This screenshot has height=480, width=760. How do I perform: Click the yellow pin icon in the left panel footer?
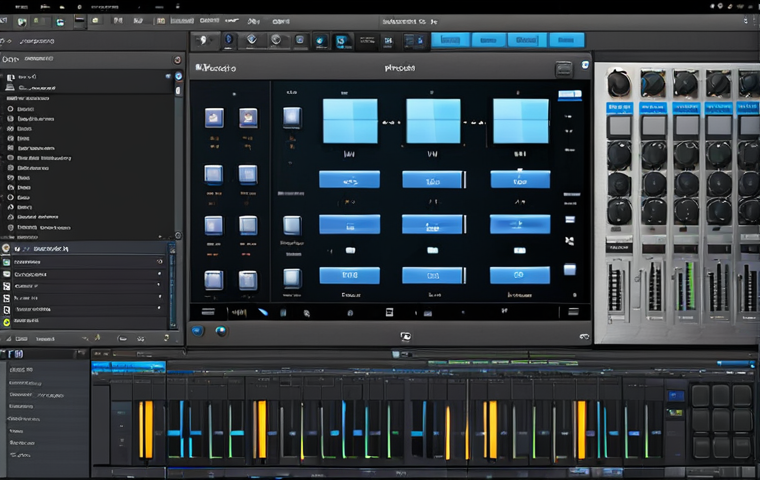tap(96, 337)
